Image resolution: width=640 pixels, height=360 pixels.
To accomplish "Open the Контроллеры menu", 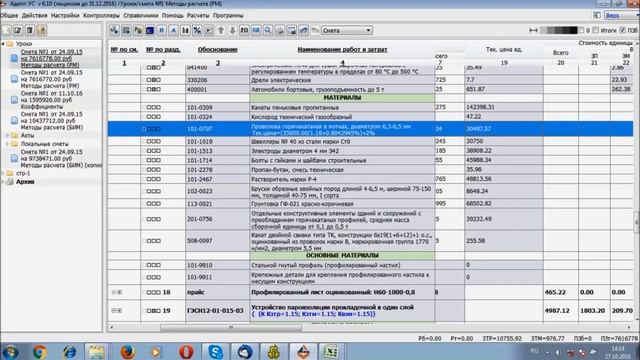I will tap(101, 16).
